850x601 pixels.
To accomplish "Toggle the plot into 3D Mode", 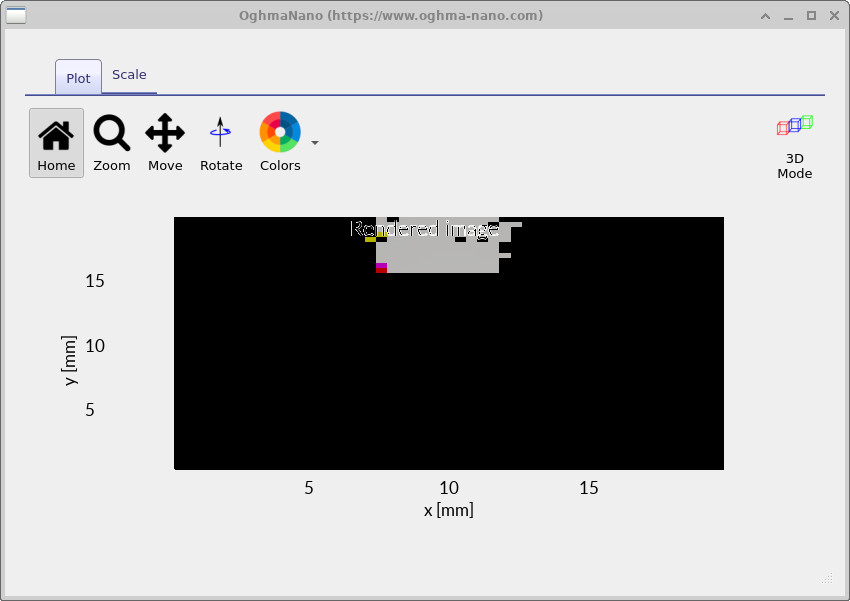I will 794,146.
